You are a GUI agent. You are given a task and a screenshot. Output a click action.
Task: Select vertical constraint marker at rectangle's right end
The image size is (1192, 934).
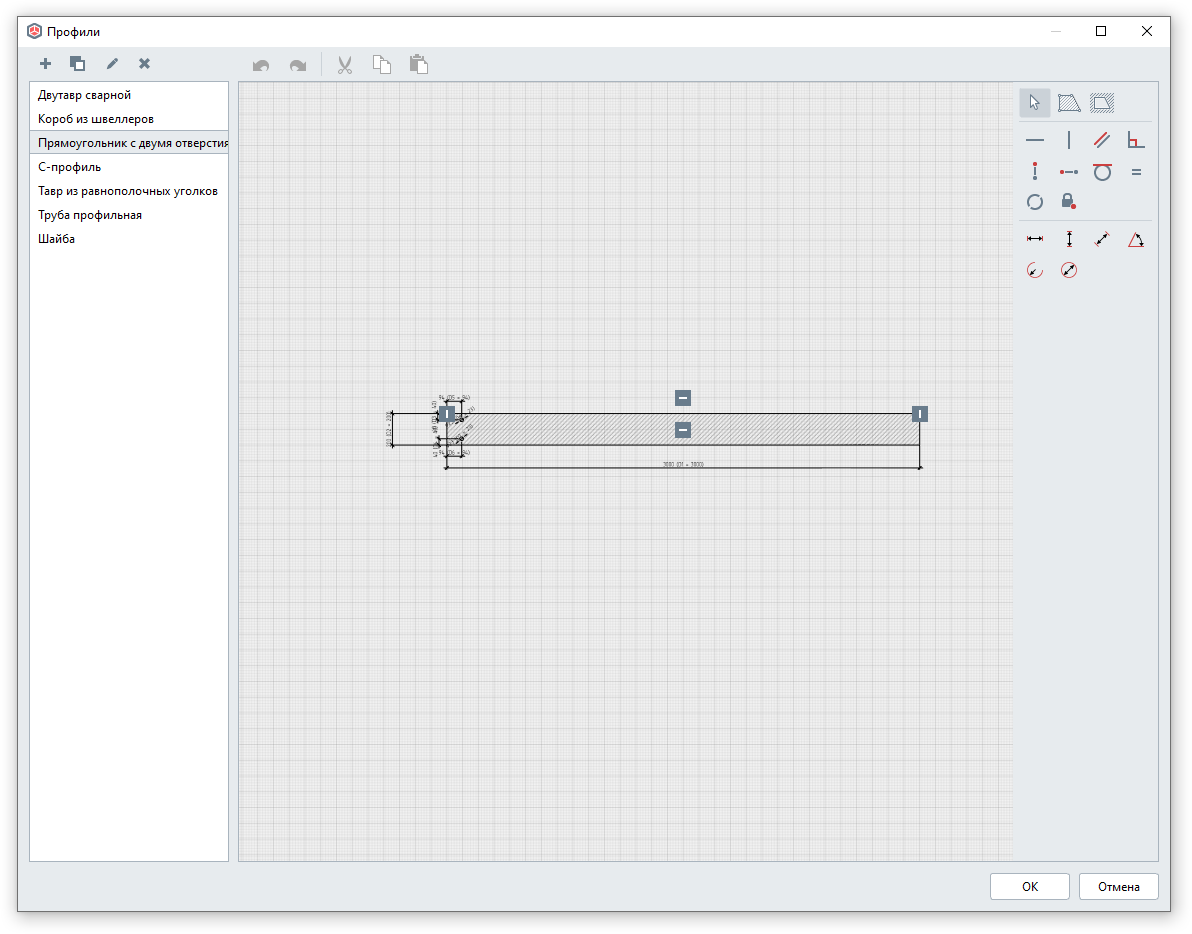coord(920,414)
